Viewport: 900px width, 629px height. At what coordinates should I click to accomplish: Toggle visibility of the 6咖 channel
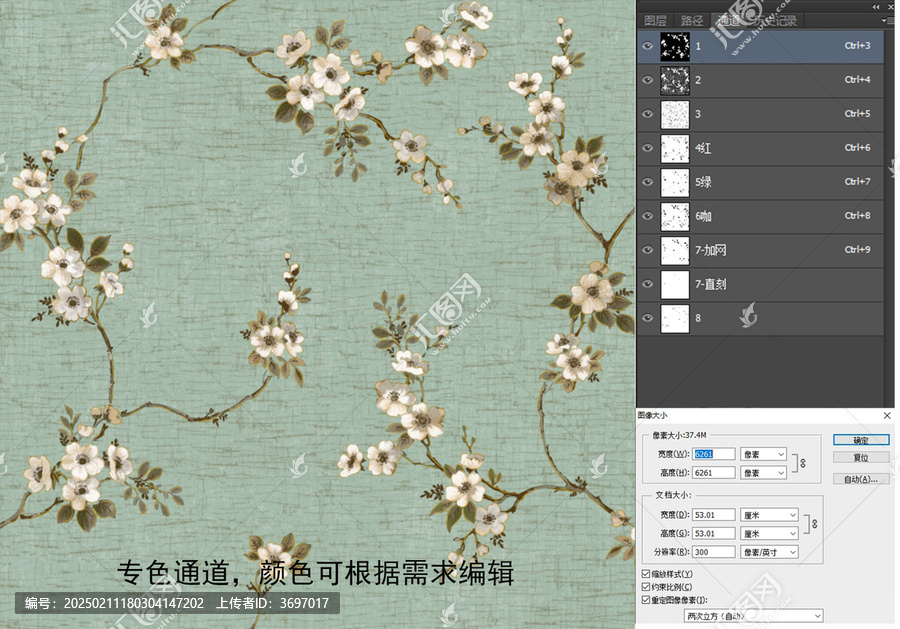[x=647, y=216]
